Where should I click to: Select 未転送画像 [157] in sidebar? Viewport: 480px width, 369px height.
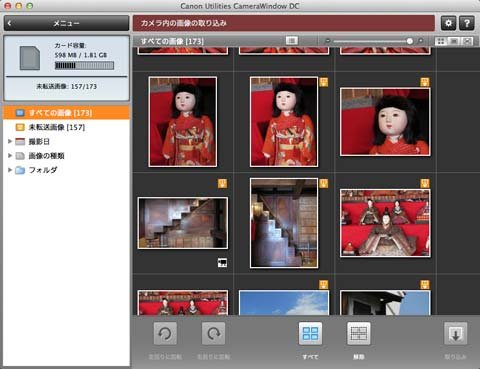click(x=66, y=127)
